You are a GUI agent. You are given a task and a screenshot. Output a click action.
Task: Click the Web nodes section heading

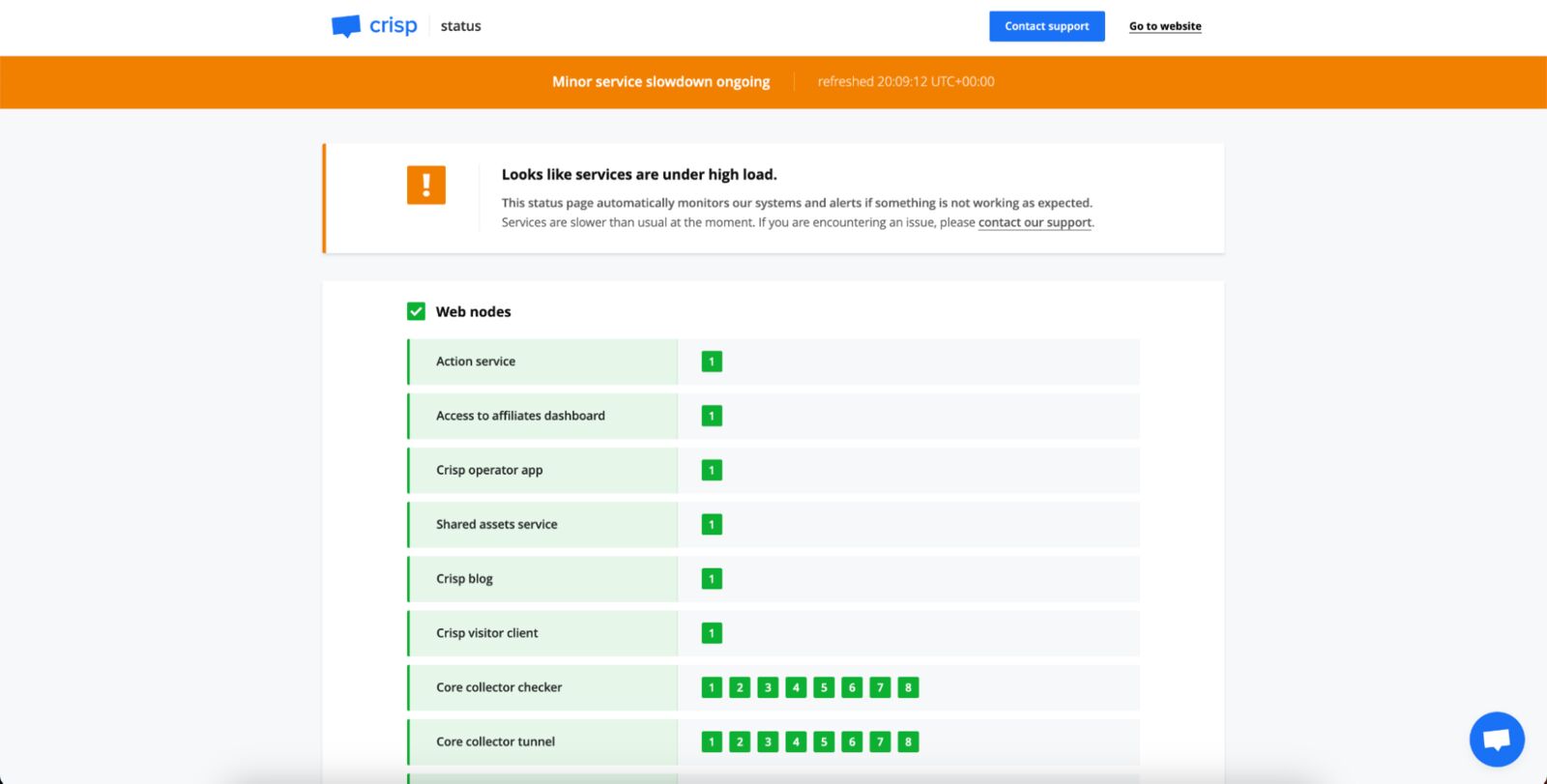tap(474, 311)
